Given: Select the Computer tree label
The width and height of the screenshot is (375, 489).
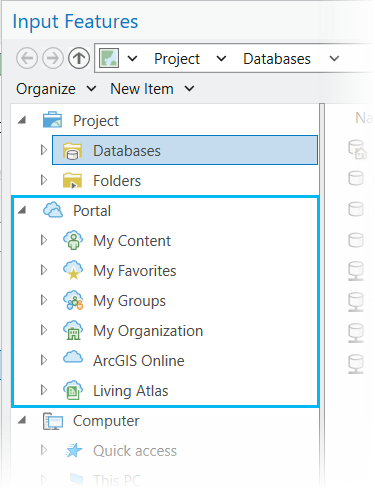Looking at the screenshot, I should pos(106,421).
